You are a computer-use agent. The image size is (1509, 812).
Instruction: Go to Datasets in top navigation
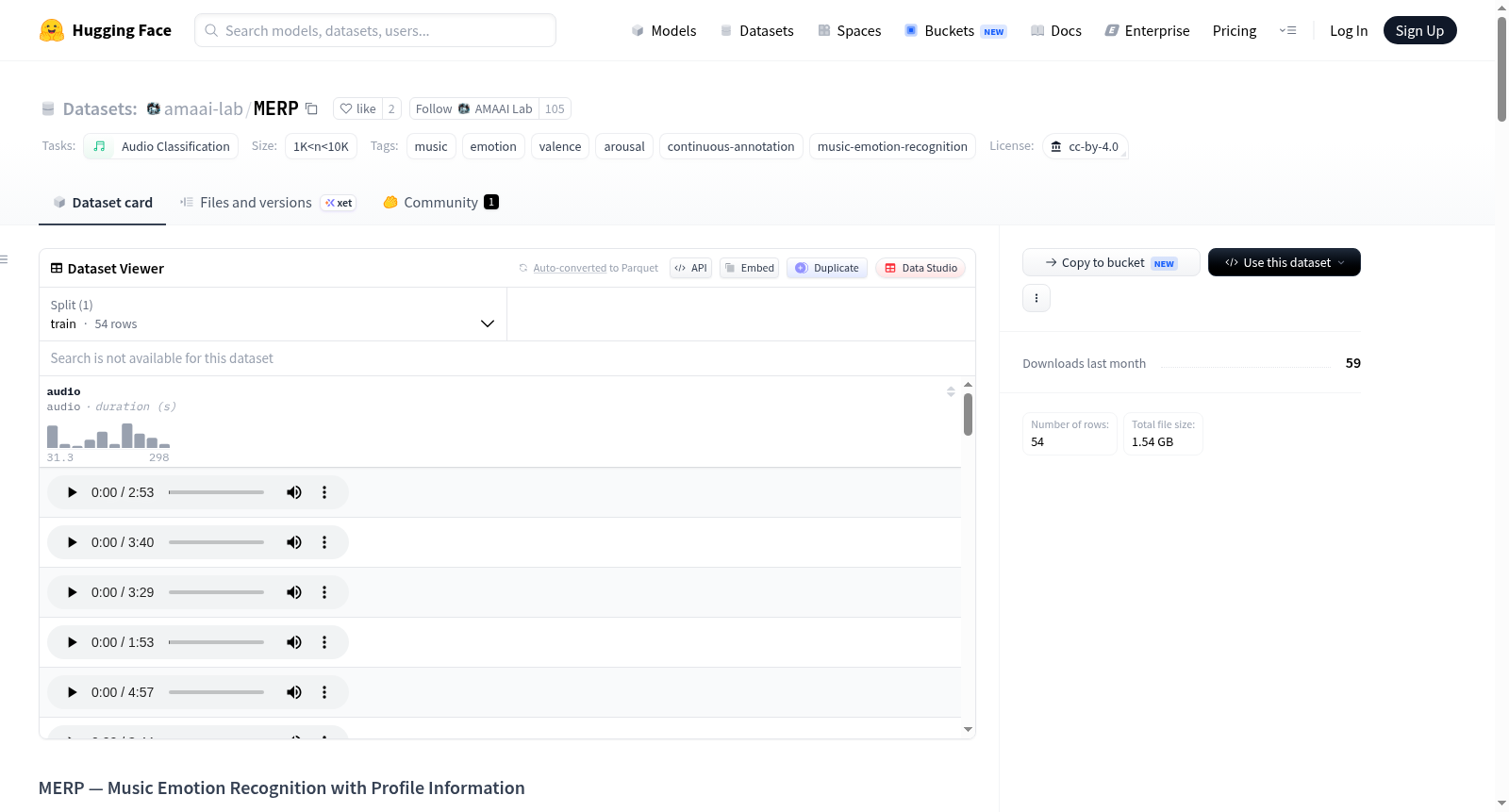pyautogui.click(x=756, y=30)
